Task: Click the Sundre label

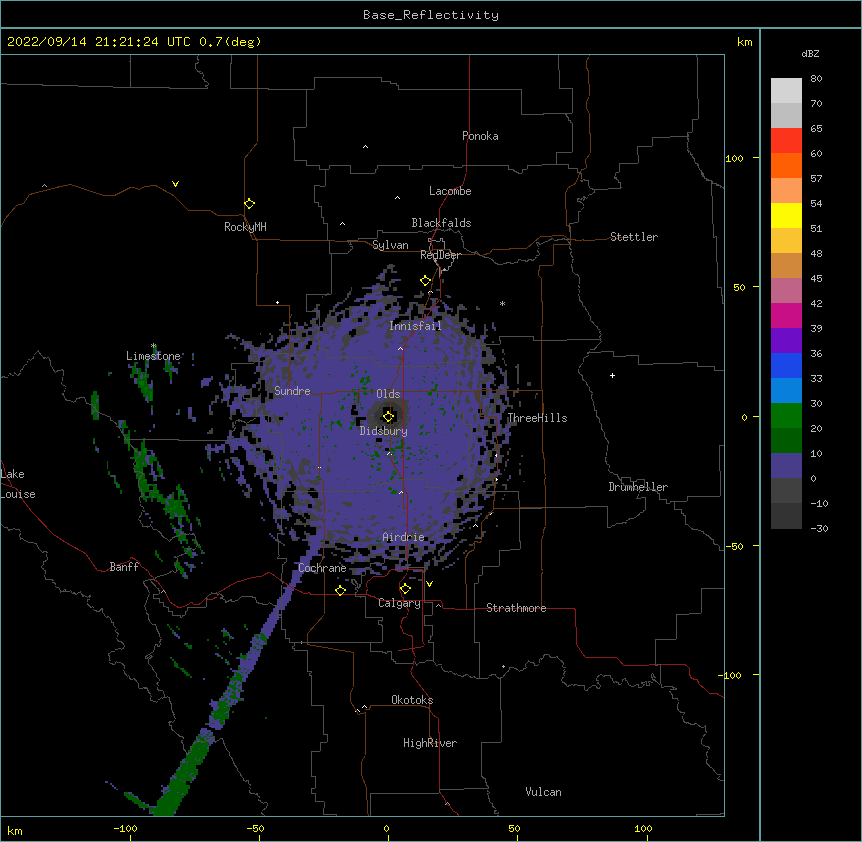Action: [292, 391]
